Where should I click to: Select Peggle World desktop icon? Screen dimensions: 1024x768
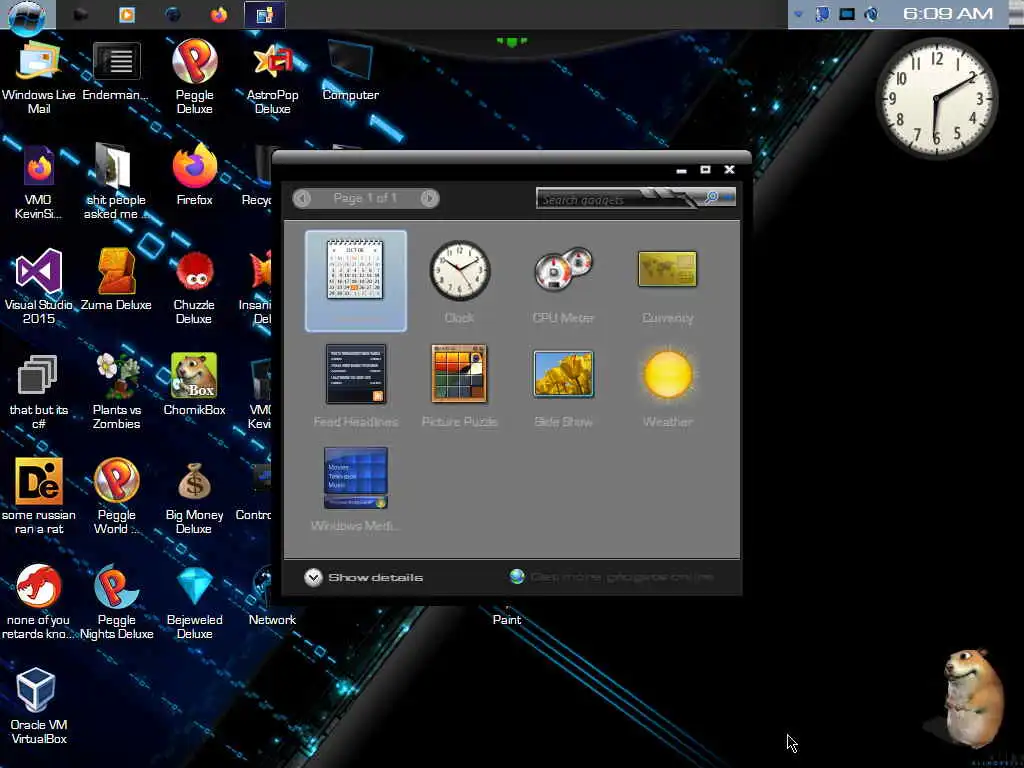tap(116, 496)
